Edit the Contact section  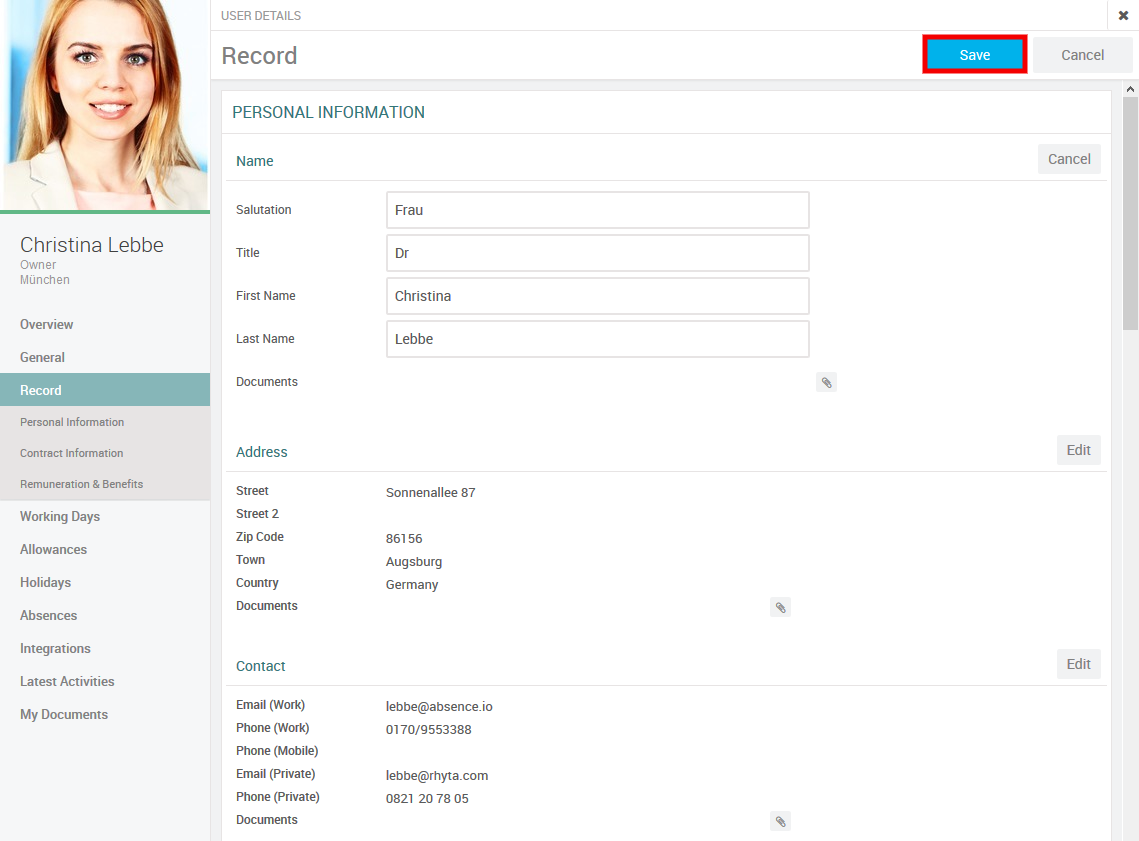point(1078,664)
